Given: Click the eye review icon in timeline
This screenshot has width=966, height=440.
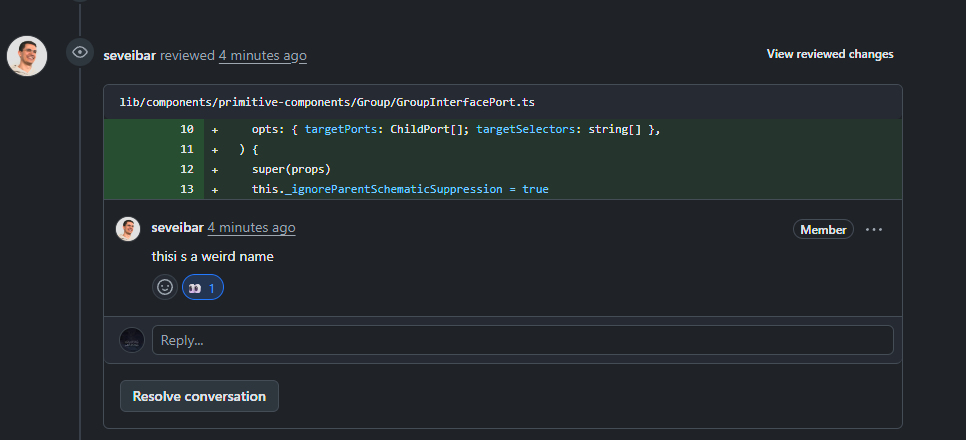Looking at the screenshot, I should pos(80,53).
